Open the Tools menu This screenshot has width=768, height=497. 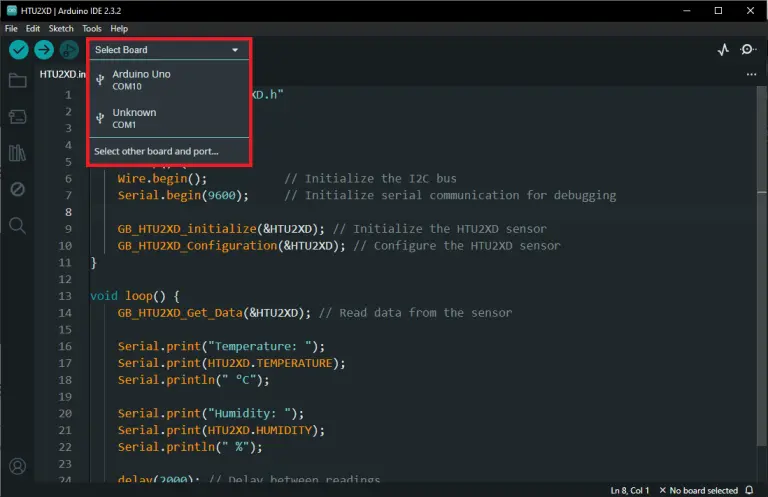tap(92, 28)
